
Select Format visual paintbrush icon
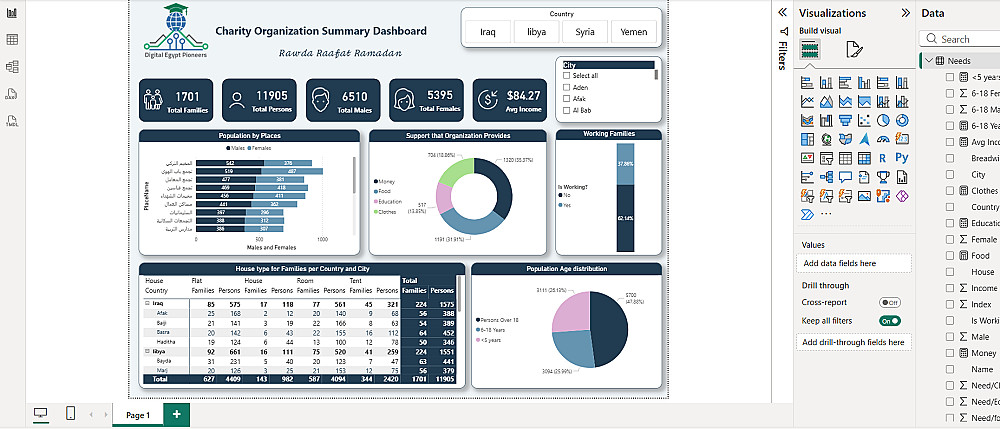click(855, 49)
